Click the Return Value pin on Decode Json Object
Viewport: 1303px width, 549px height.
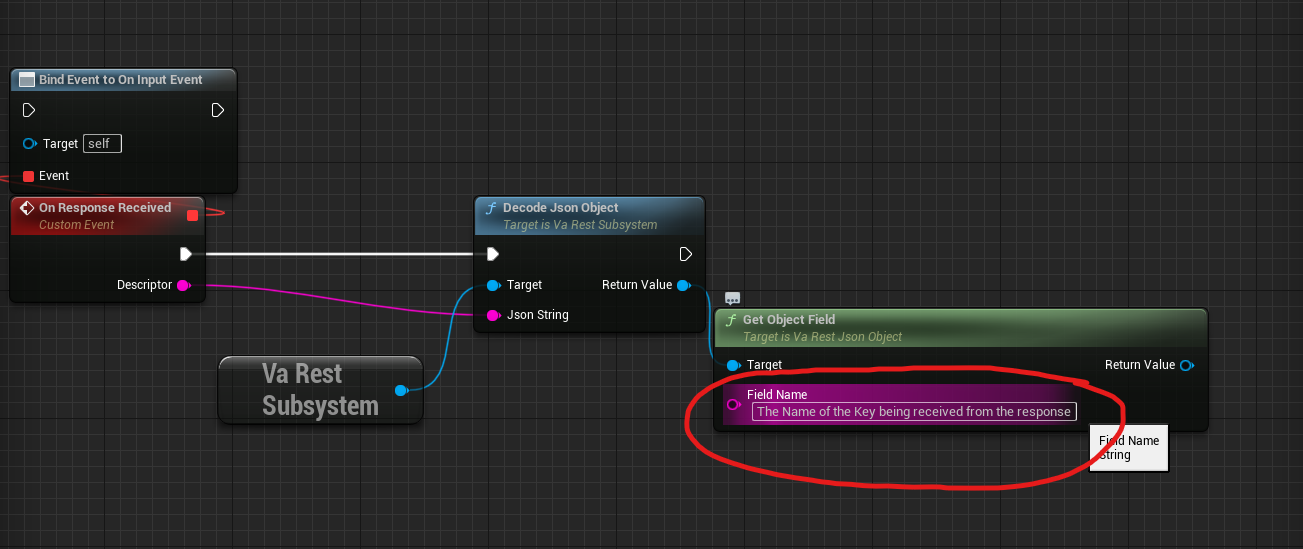click(682, 285)
